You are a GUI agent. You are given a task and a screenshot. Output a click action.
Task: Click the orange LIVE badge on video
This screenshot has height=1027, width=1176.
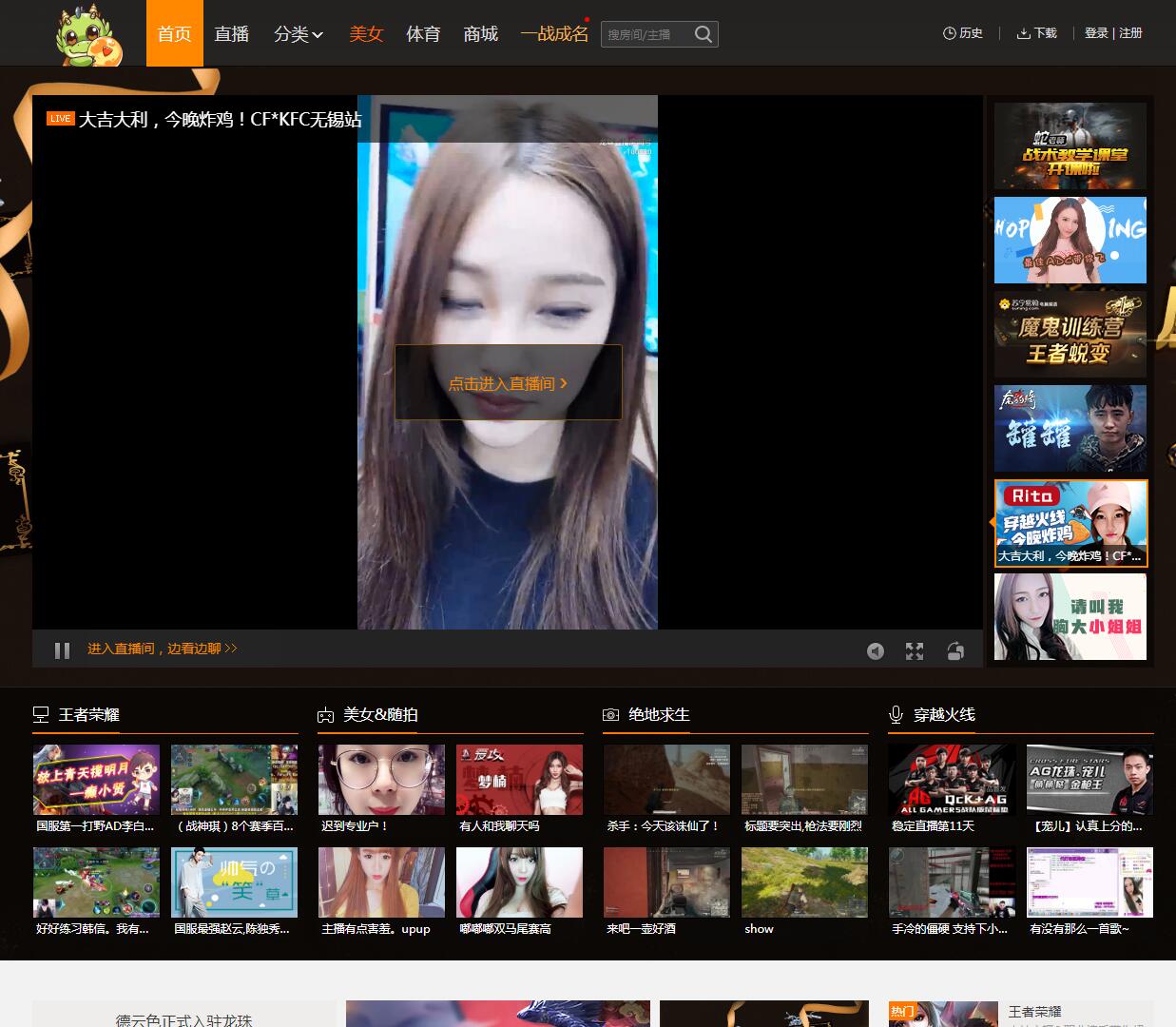pyautogui.click(x=61, y=119)
